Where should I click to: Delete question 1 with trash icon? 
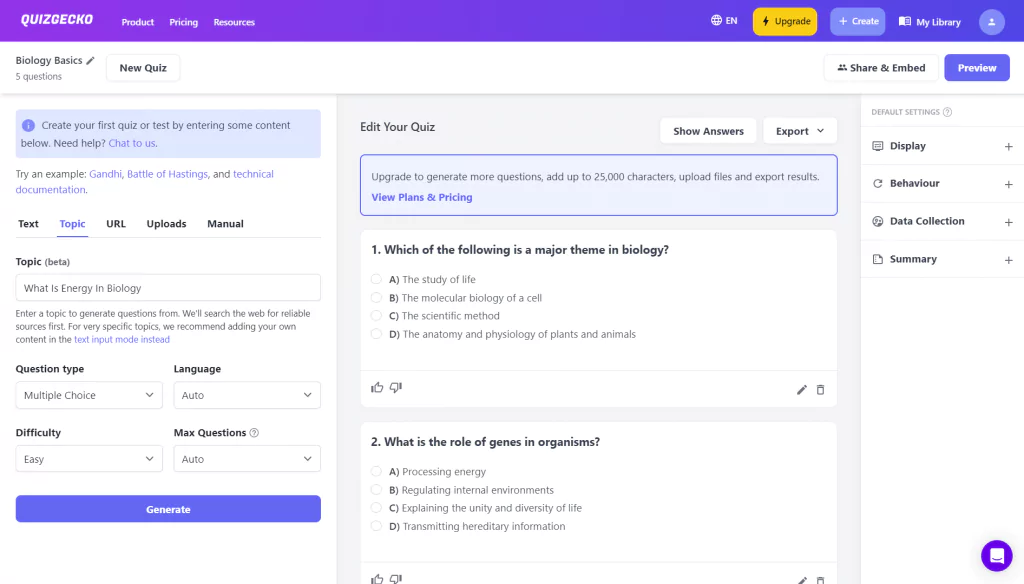pos(820,390)
